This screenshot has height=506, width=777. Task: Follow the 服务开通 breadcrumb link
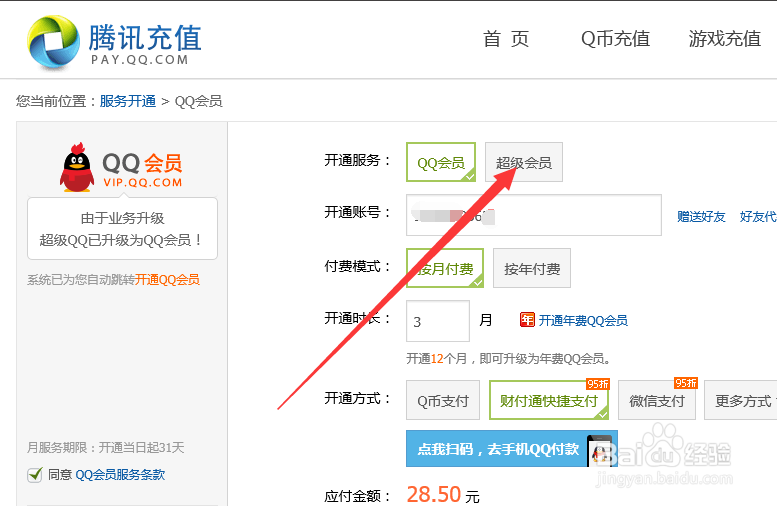[128, 101]
